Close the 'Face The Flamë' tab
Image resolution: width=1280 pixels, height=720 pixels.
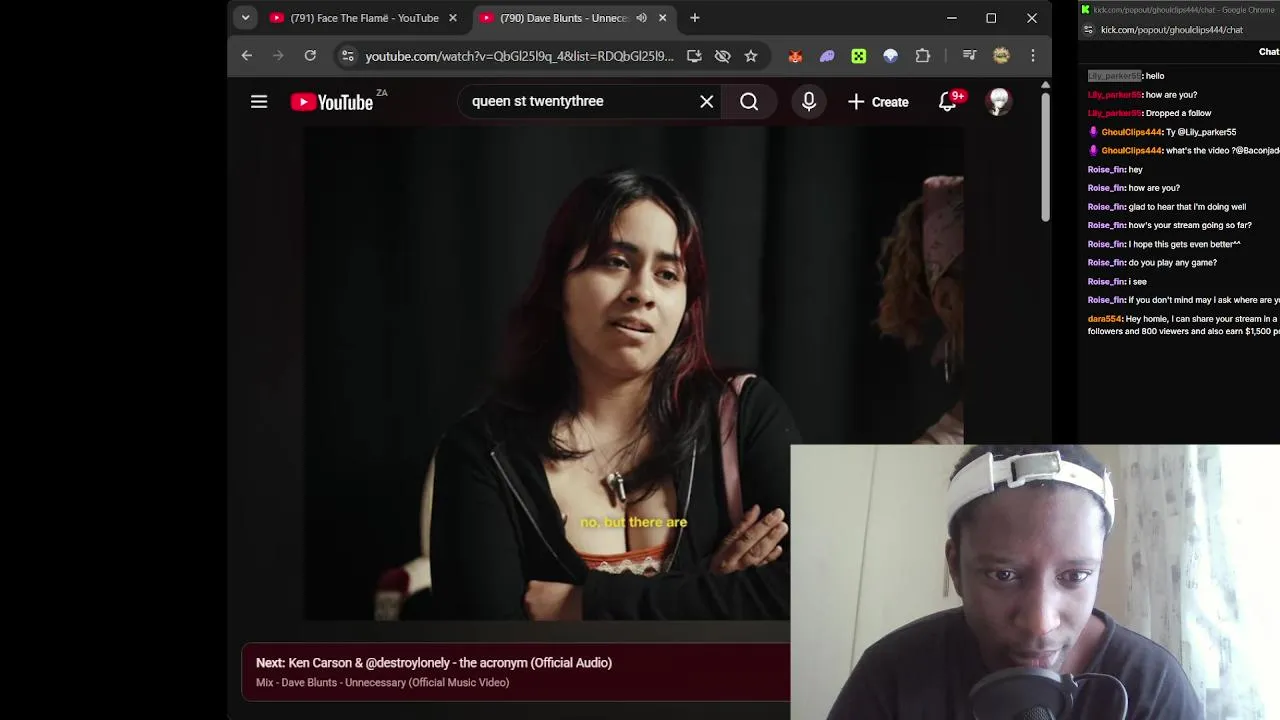452,18
